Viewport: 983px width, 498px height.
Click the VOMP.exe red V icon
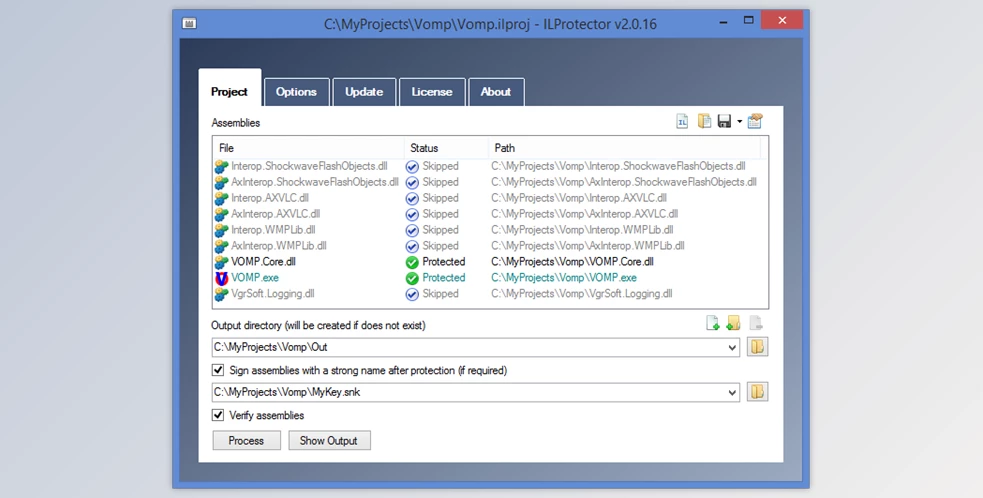click(x=221, y=278)
